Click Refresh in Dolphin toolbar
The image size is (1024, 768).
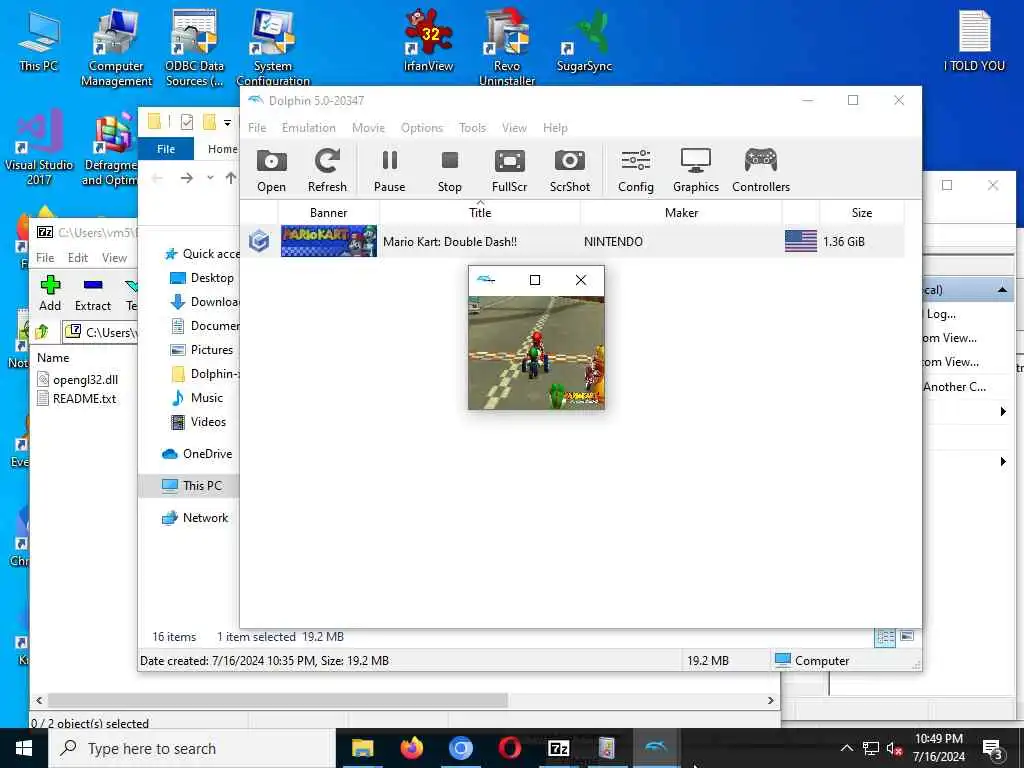327,170
